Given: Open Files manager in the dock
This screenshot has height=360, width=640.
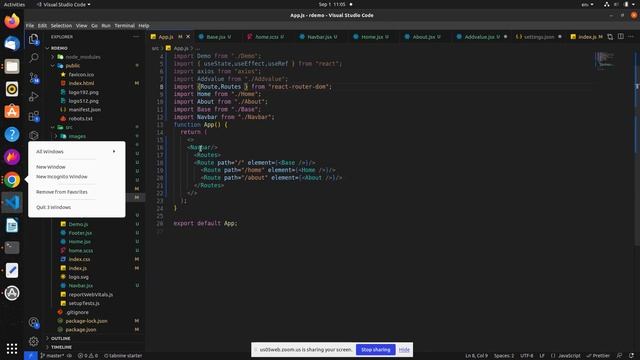Looking at the screenshot, I should [x=12, y=66].
